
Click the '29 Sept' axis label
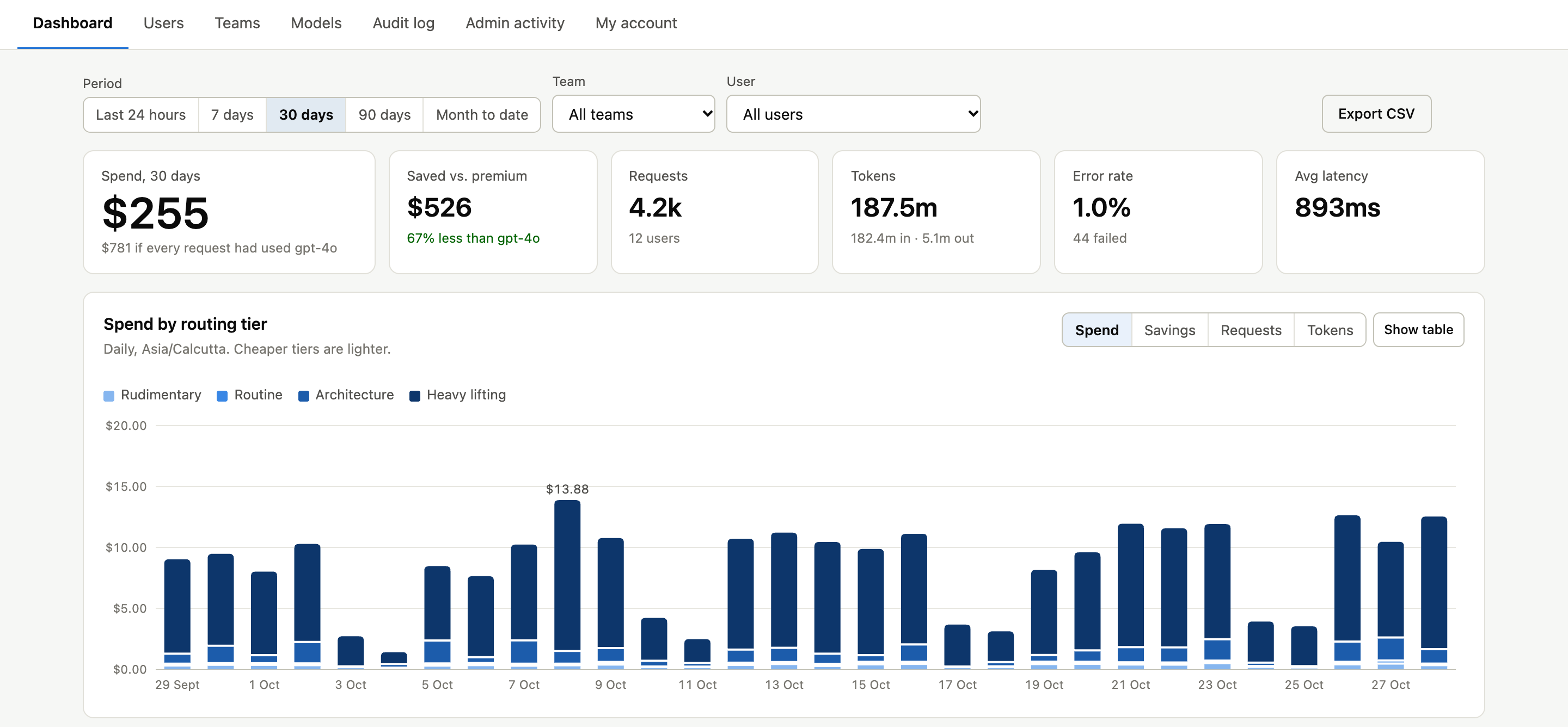tap(177, 685)
